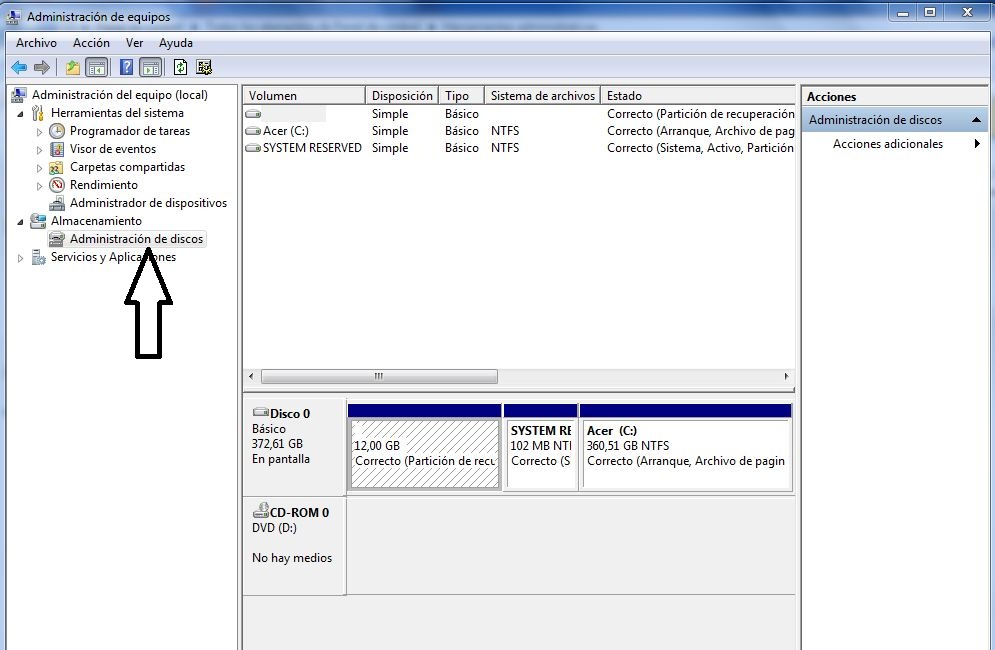
Task: Go forward with the gray arrow
Action: (x=42, y=67)
